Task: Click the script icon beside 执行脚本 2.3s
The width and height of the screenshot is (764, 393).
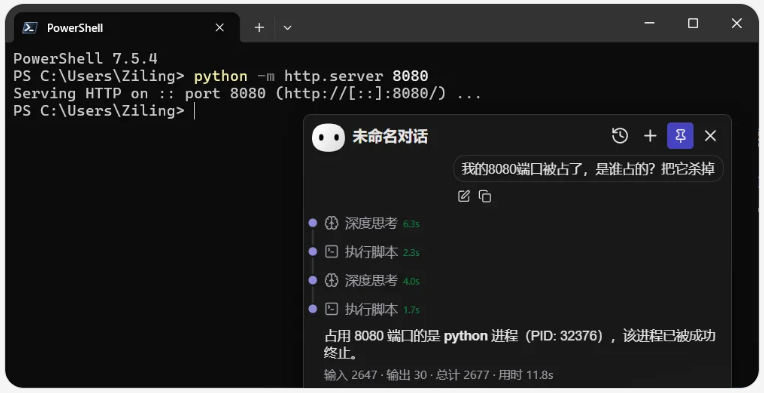Action: [331, 252]
